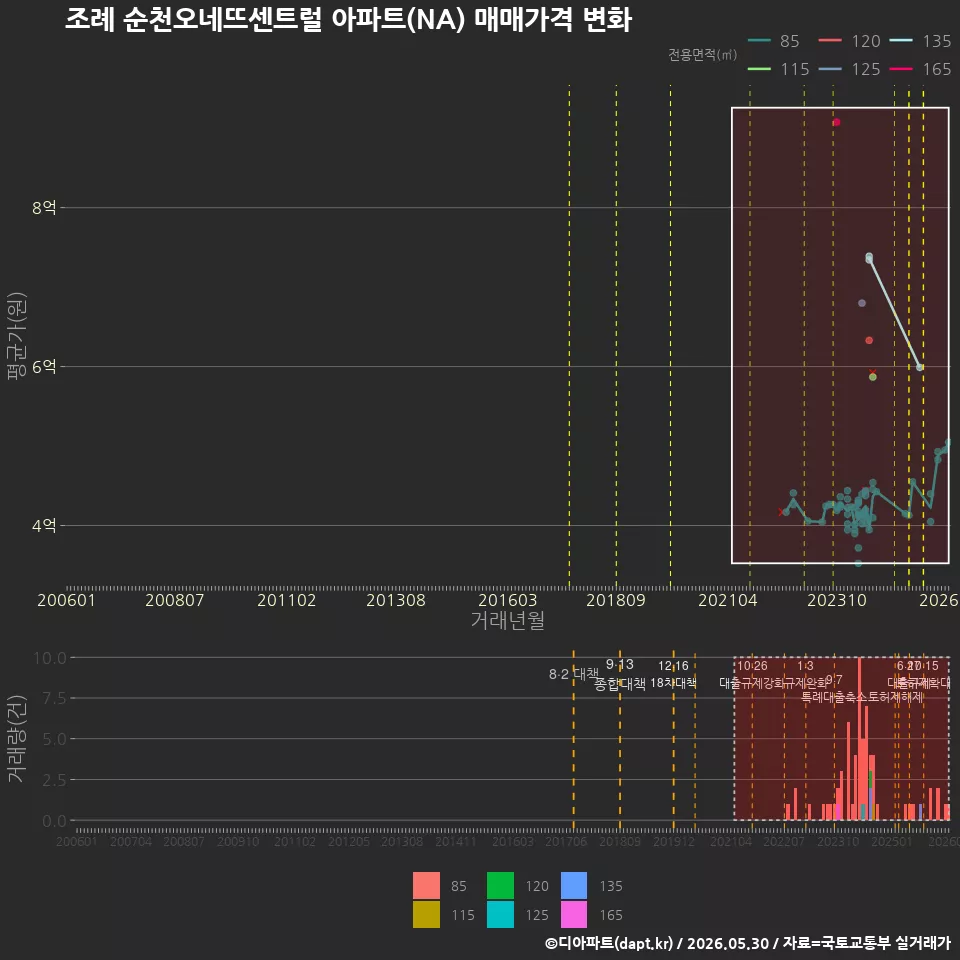Click the 5.0 volume axis label
Image resolution: width=960 pixels, height=960 pixels.
point(54,739)
